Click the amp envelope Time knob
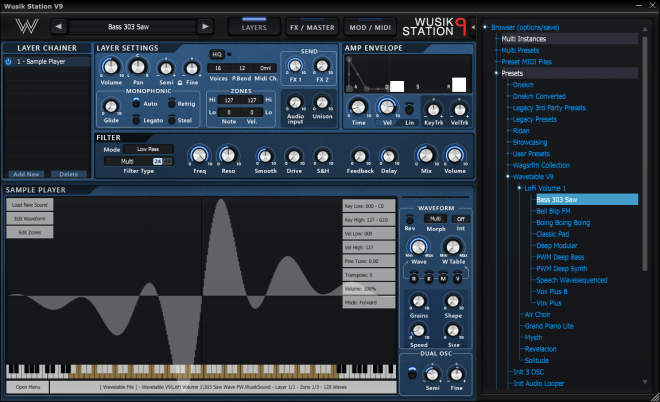Viewport: 660px width, 402px height. click(x=358, y=107)
